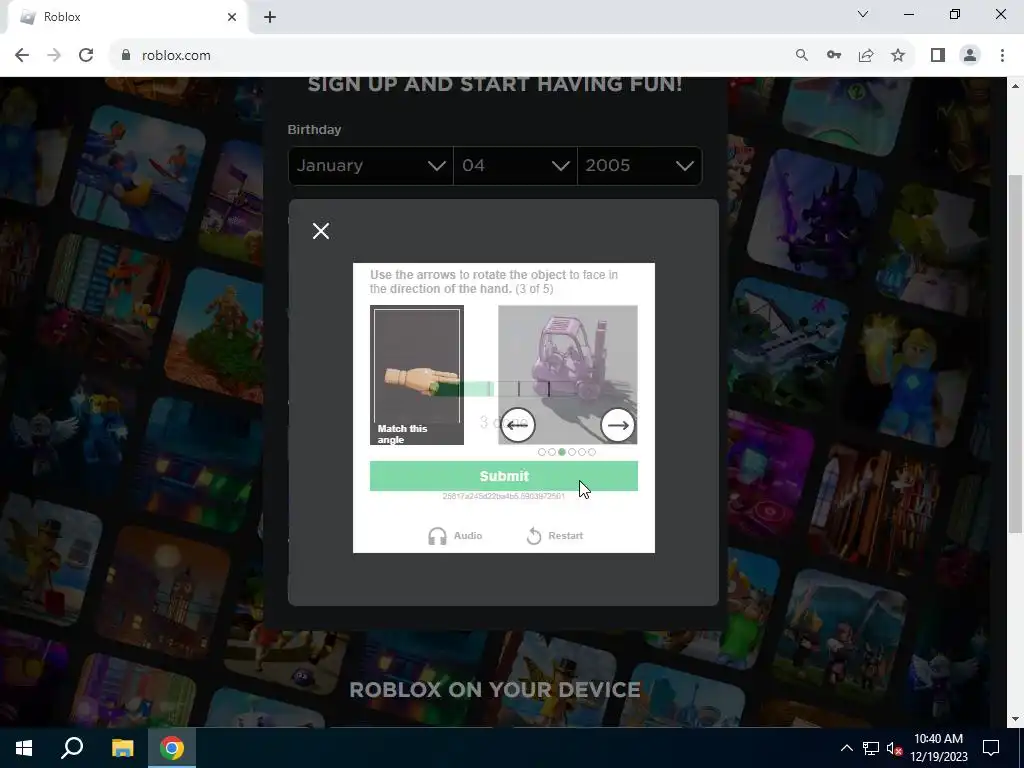
Task: Go back in browser history
Action: (22, 56)
